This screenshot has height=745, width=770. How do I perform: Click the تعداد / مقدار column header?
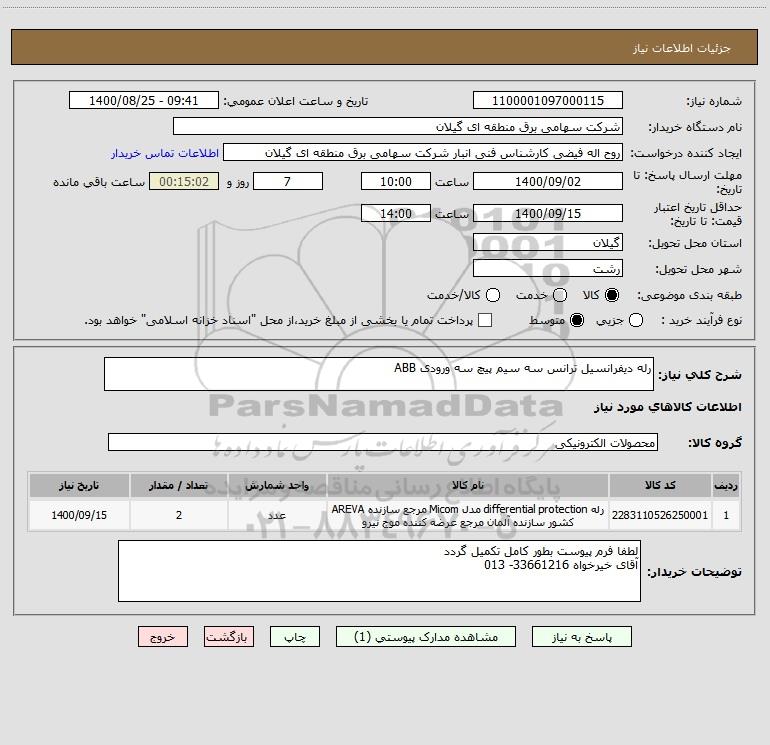tap(179, 485)
